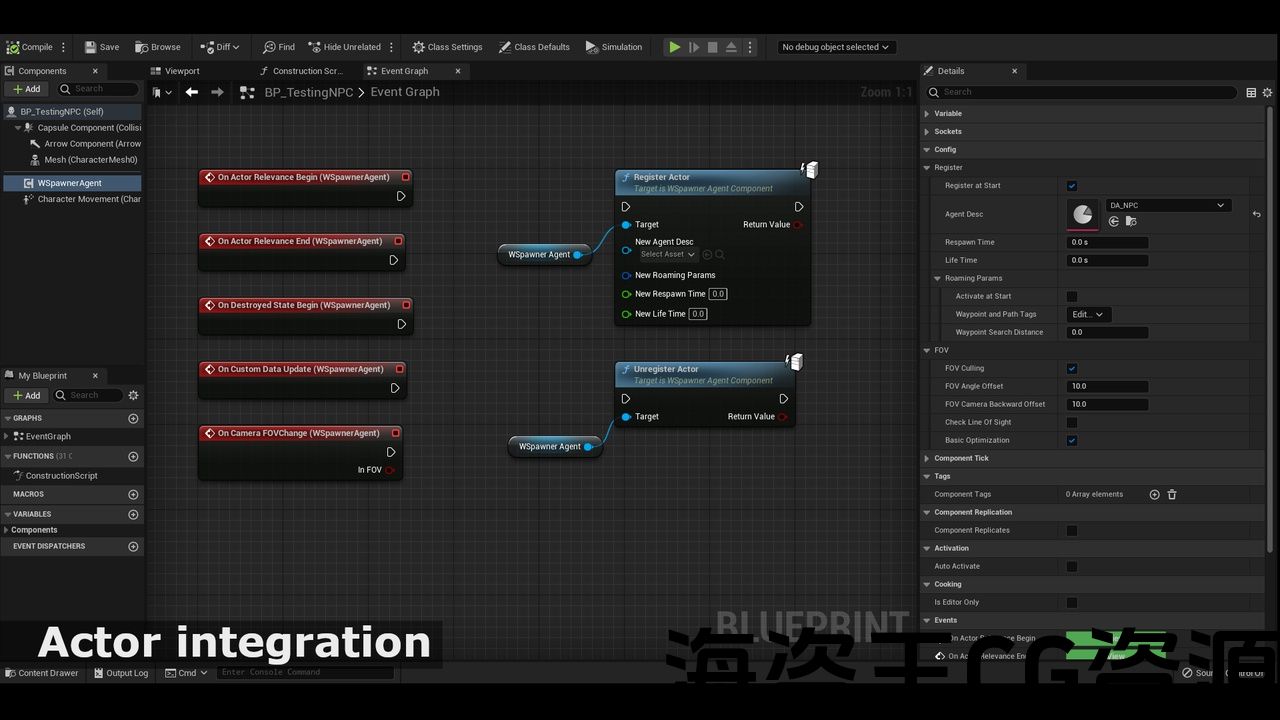Click the Class Defaults button
The height and width of the screenshot is (720, 1280).
click(534, 47)
